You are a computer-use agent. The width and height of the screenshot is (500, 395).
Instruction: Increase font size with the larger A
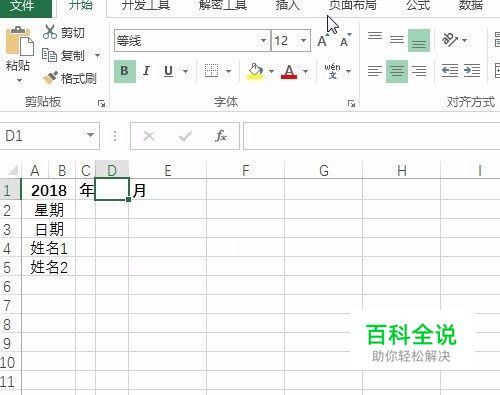pyautogui.click(x=323, y=41)
